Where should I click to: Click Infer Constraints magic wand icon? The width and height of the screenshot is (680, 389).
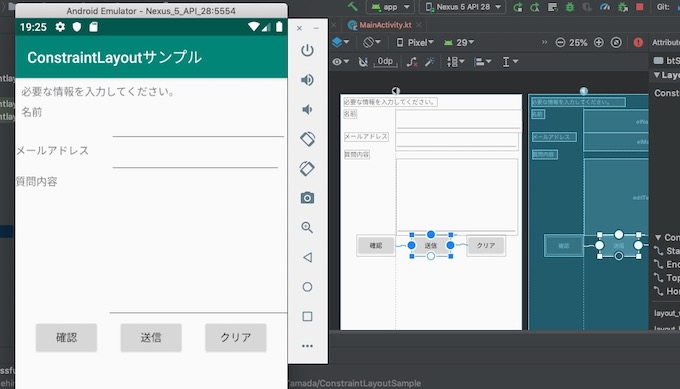tap(430, 62)
